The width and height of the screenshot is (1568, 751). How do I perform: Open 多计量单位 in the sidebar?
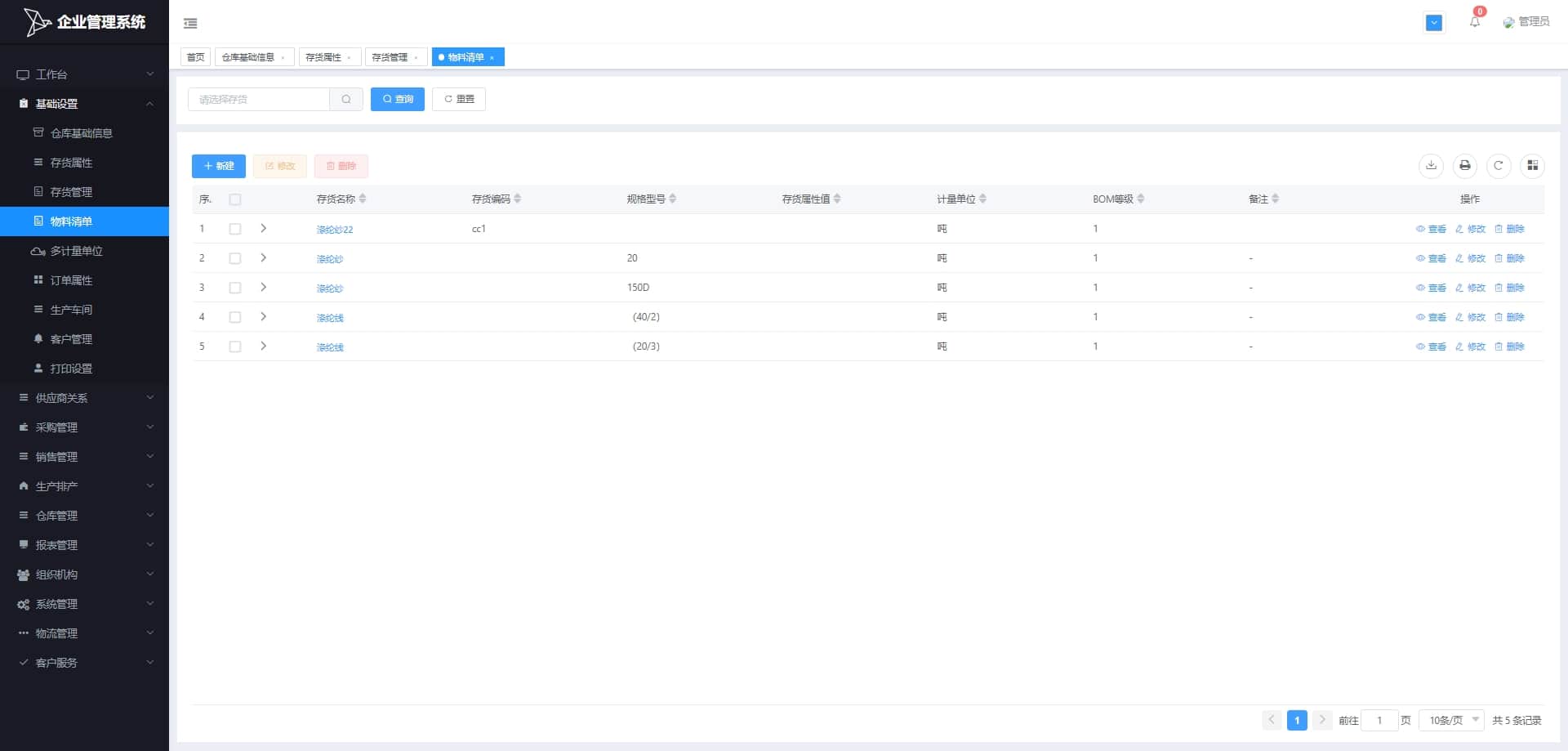tap(84, 251)
